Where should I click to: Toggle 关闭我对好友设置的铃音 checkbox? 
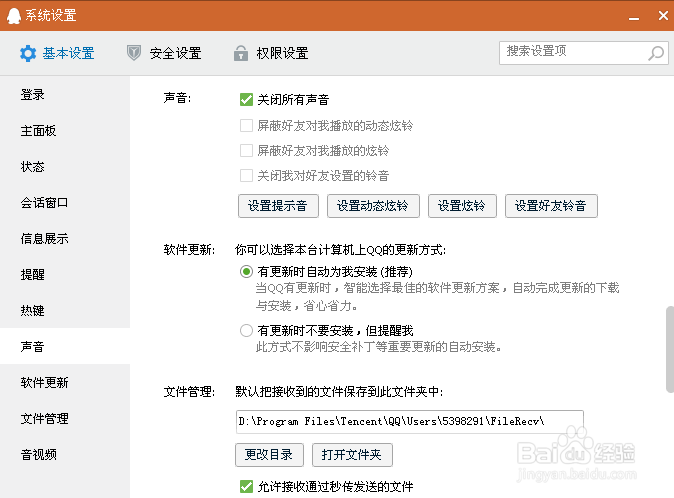[x=246, y=175]
